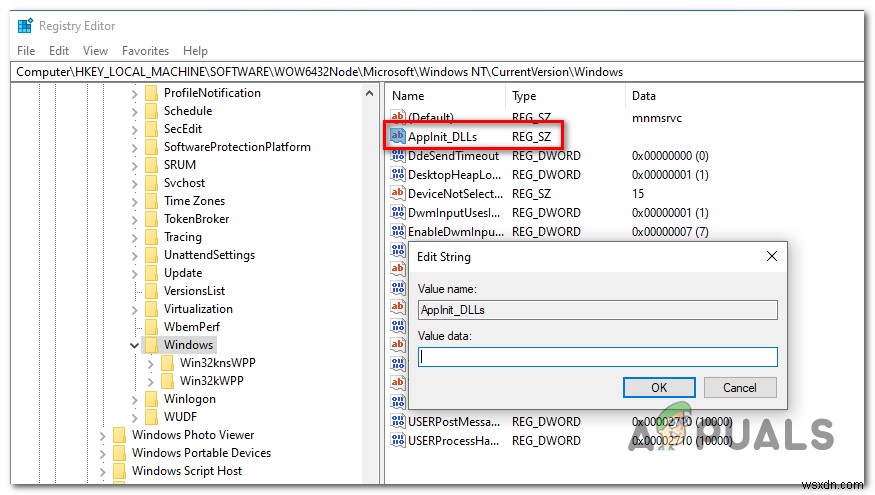Click the TokenBroker folder icon
The height and width of the screenshot is (495, 875).
coord(151,219)
